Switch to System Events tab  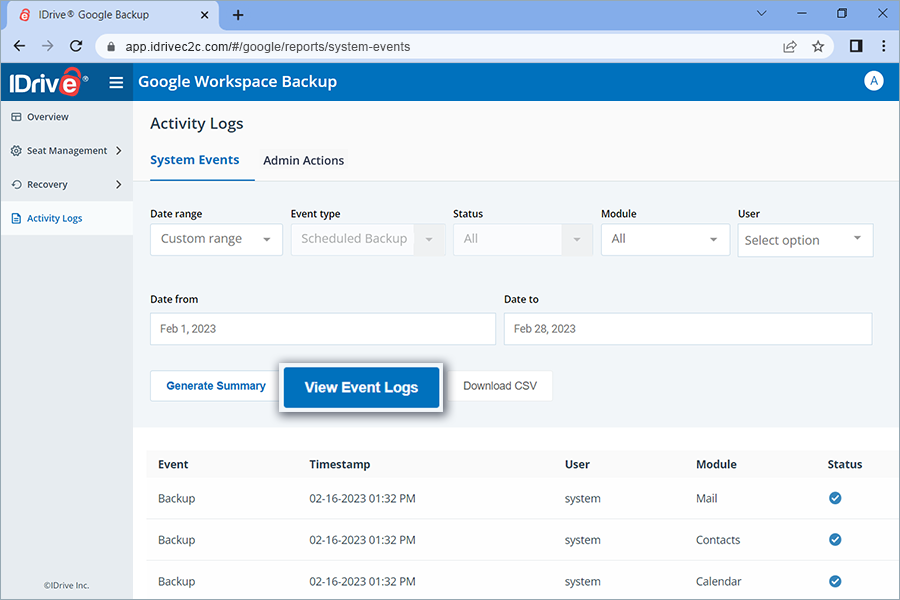195,160
